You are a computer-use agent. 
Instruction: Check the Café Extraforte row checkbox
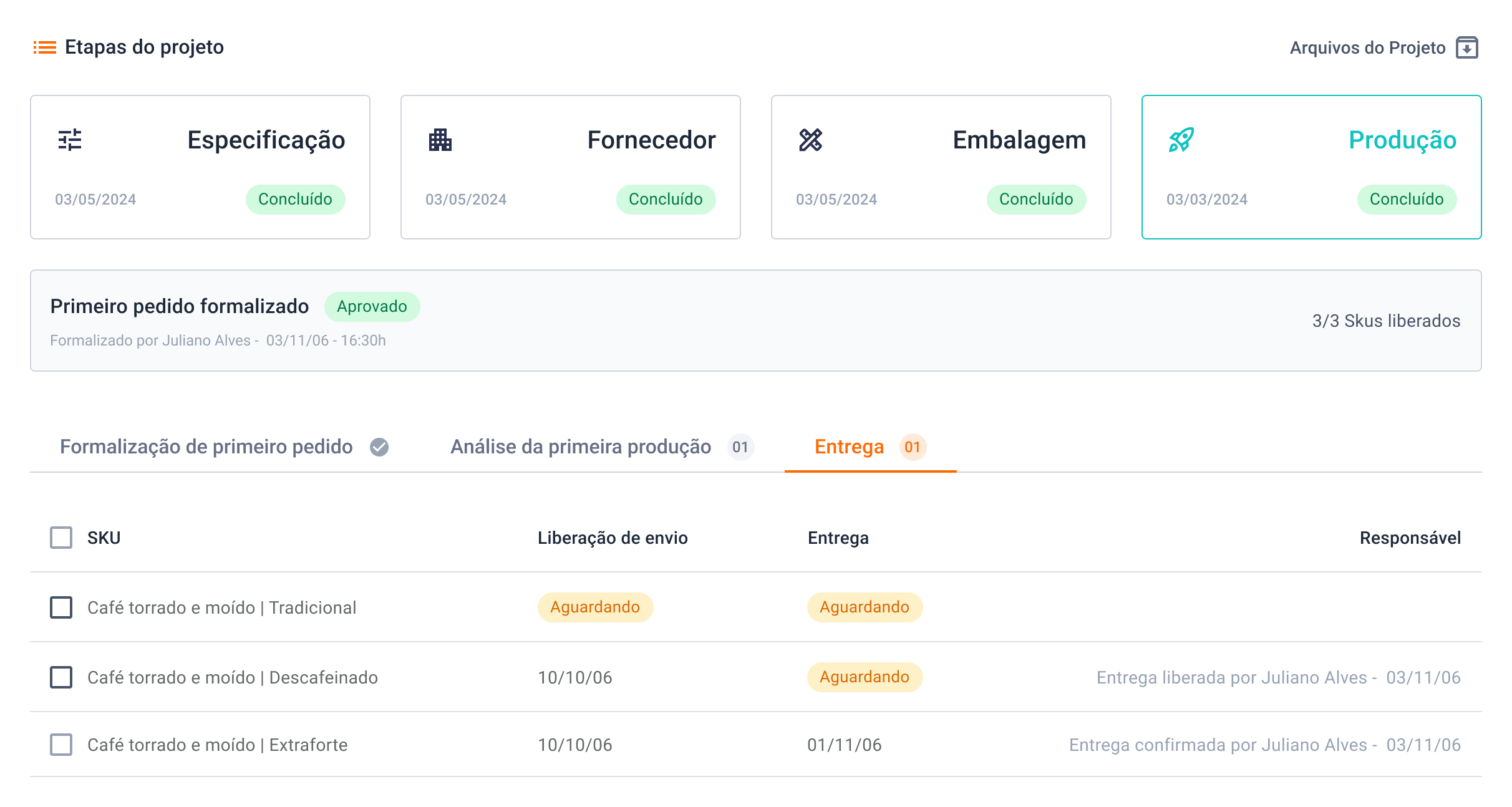coord(61,745)
